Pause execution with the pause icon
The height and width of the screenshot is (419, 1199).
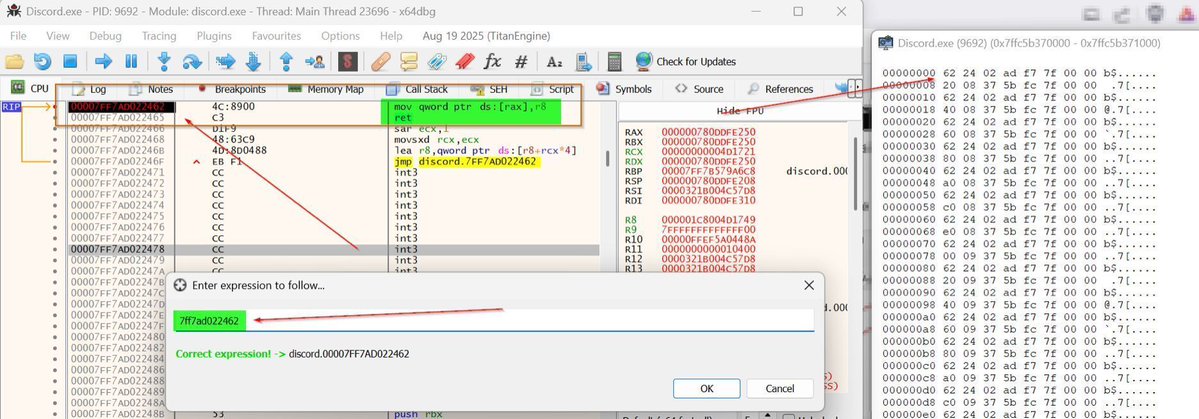[x=131, y=61]
